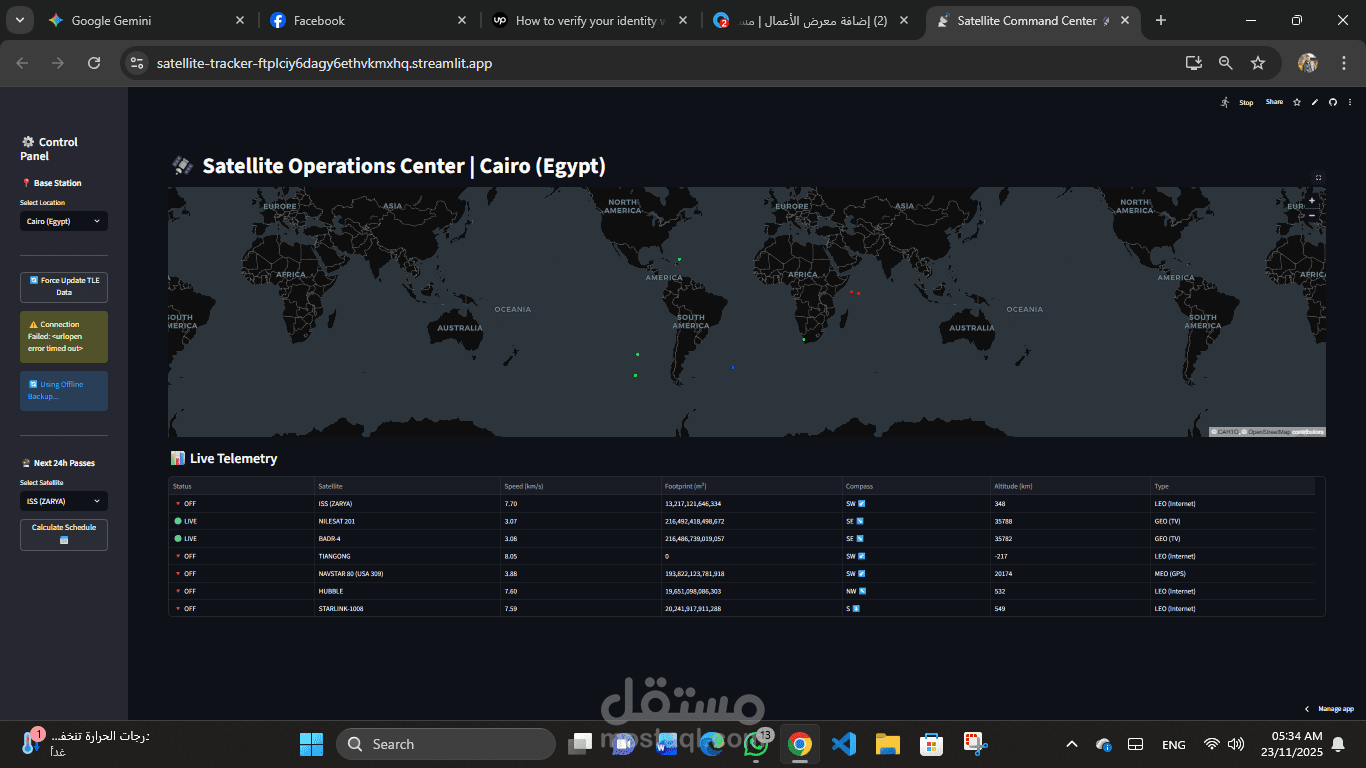Sort table by Speed (km/s) column
The width and height of the screenshot is (1366, 768).
(580, 486)
